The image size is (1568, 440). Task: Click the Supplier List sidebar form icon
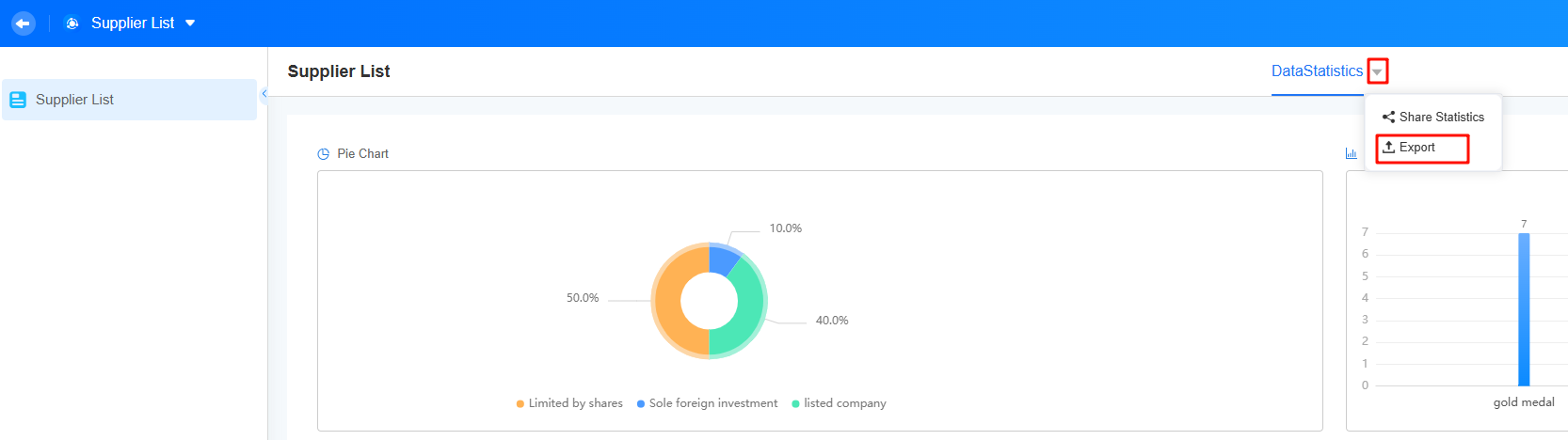click(x=18, y=100)
